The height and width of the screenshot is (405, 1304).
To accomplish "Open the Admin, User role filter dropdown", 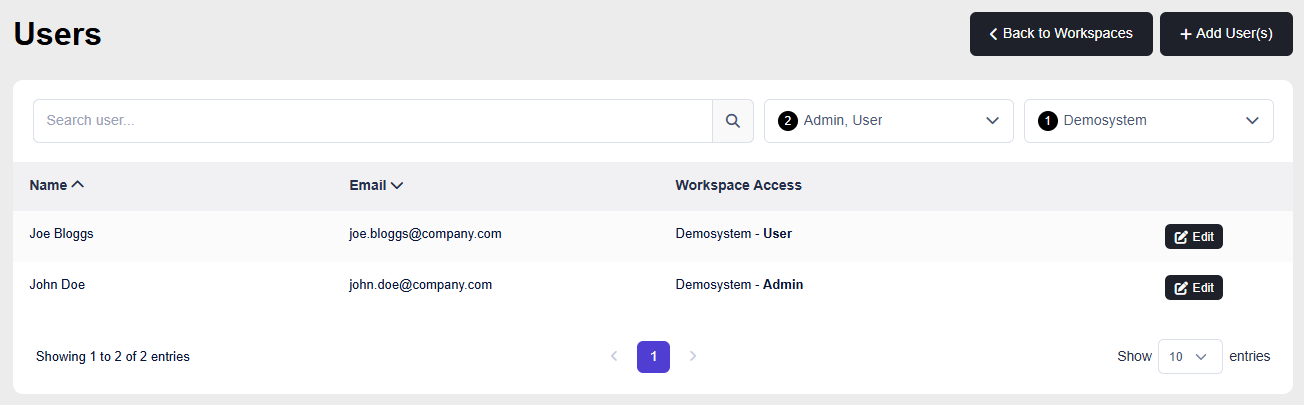I will (888, 121).
